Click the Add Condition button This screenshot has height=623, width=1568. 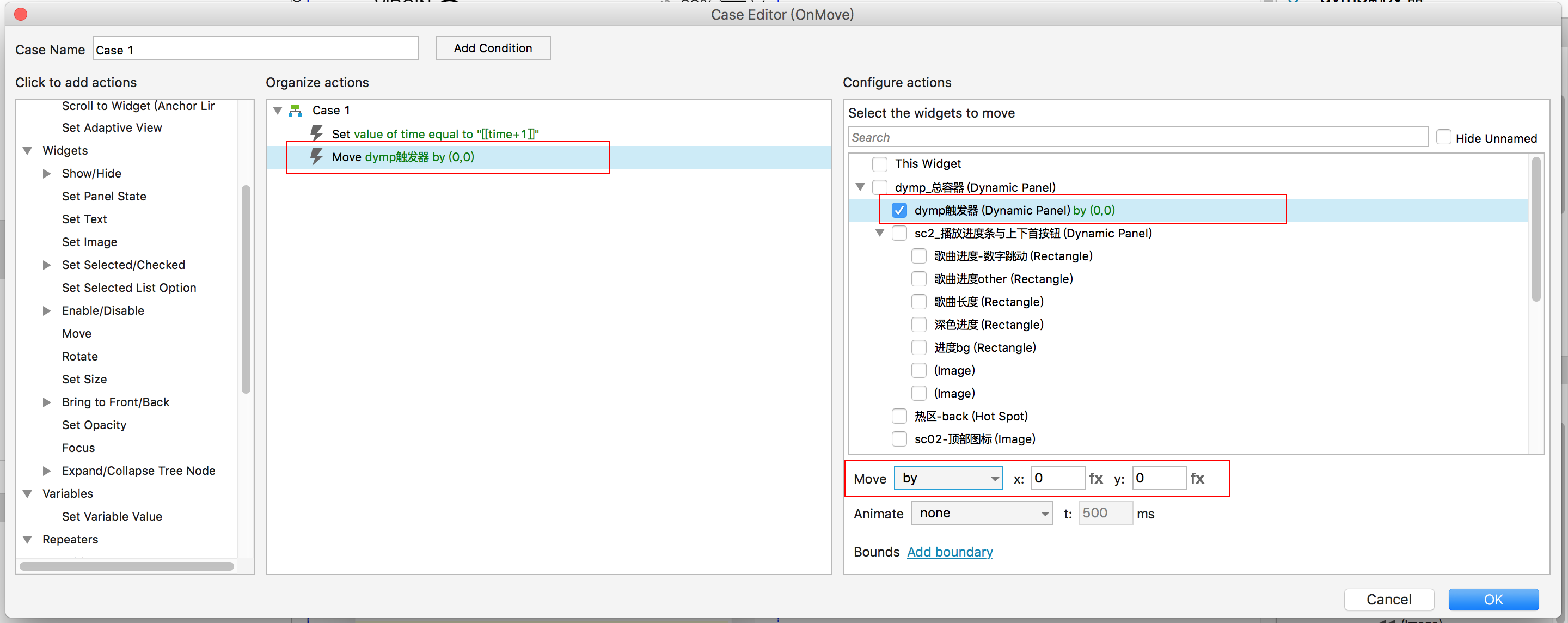[492, 48]
